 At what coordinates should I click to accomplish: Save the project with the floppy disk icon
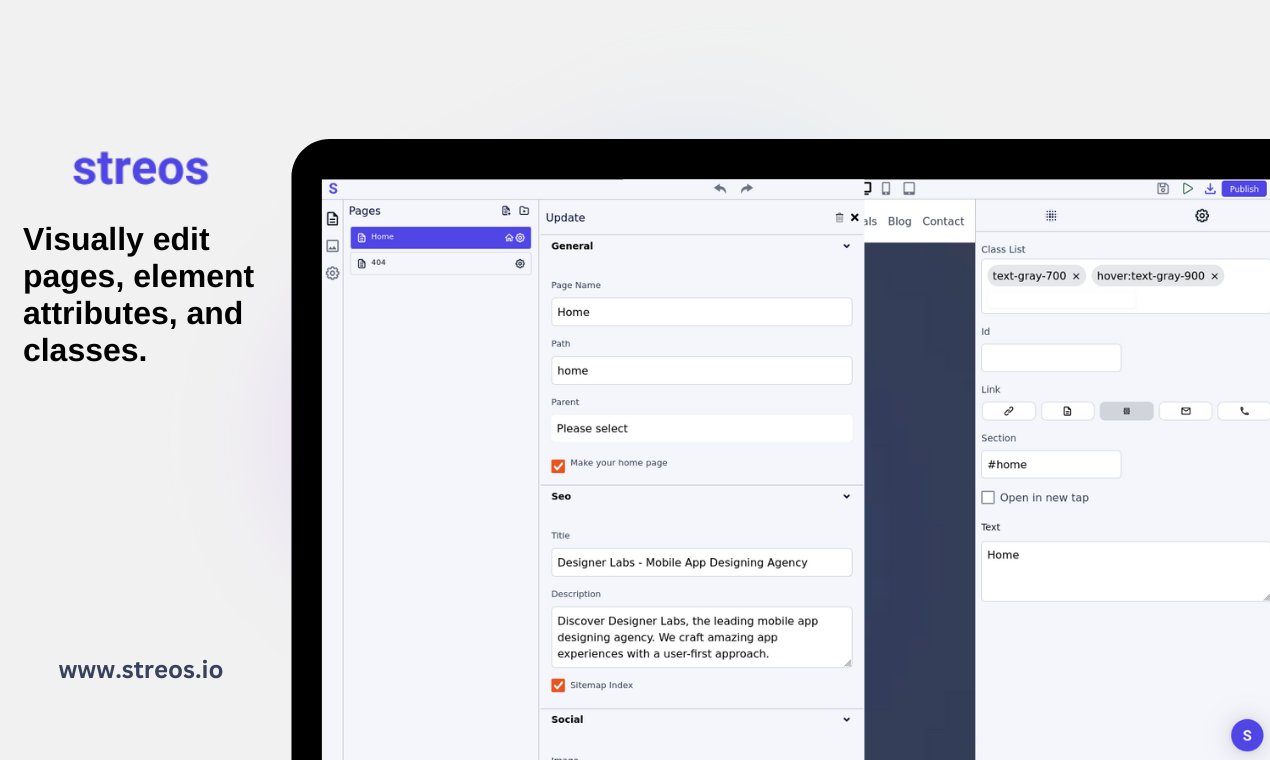[1163, 188]
